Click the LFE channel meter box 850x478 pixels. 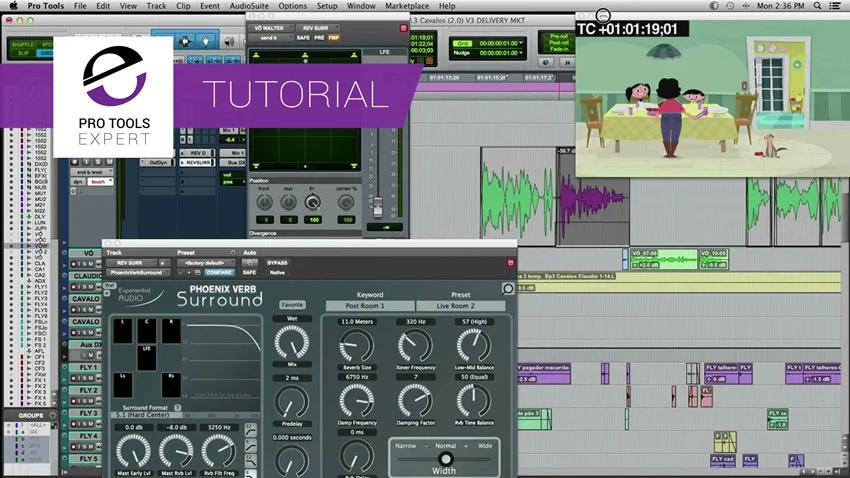(x=146, y=358)
